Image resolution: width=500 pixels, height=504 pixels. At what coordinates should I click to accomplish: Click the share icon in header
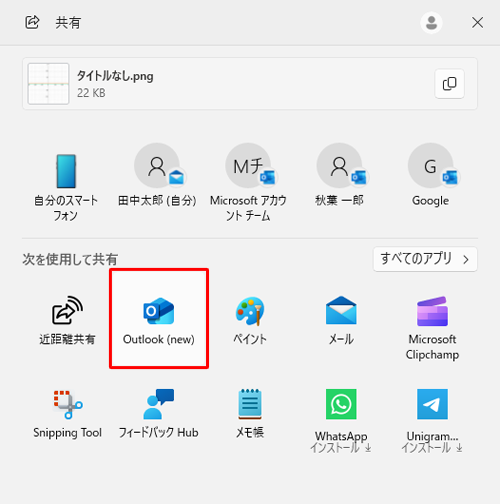(x=32, y=22)
